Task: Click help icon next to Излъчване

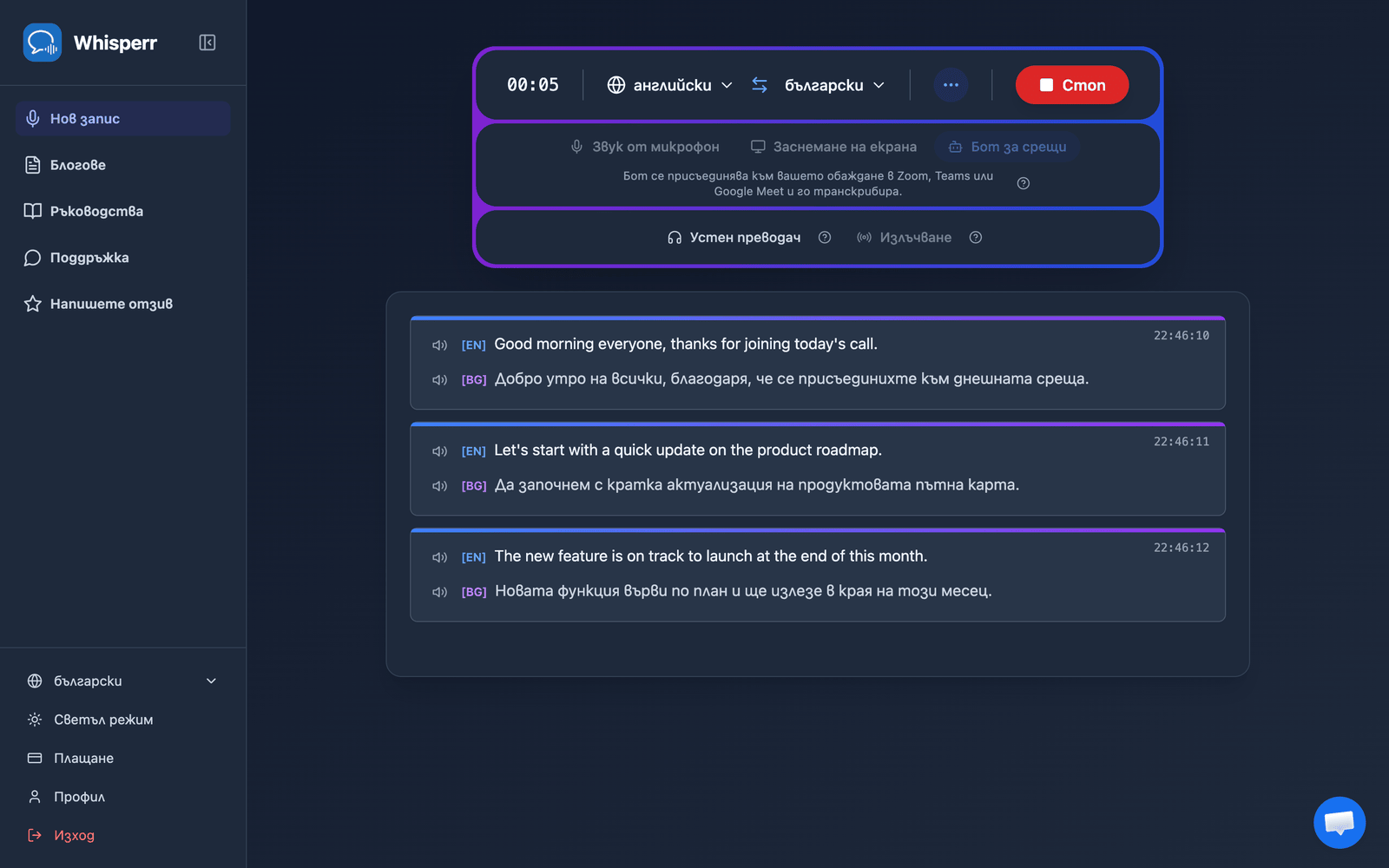Action: 976,237
